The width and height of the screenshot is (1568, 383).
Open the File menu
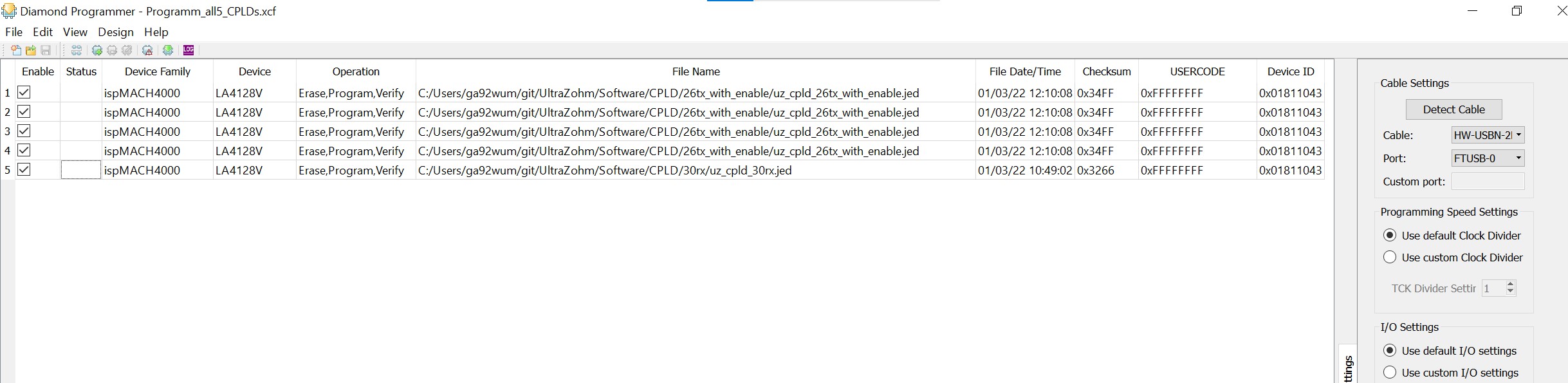pyautogui.click(x=14, y=32)
